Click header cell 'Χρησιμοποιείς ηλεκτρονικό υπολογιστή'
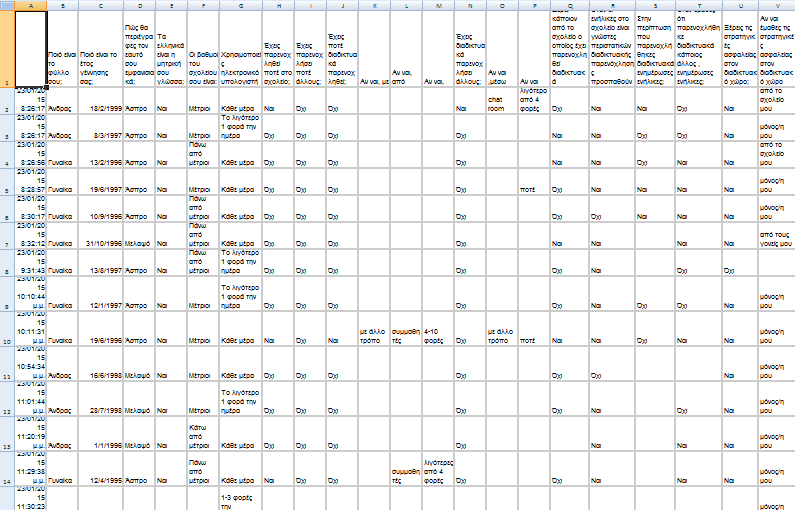 coord(240,49)
